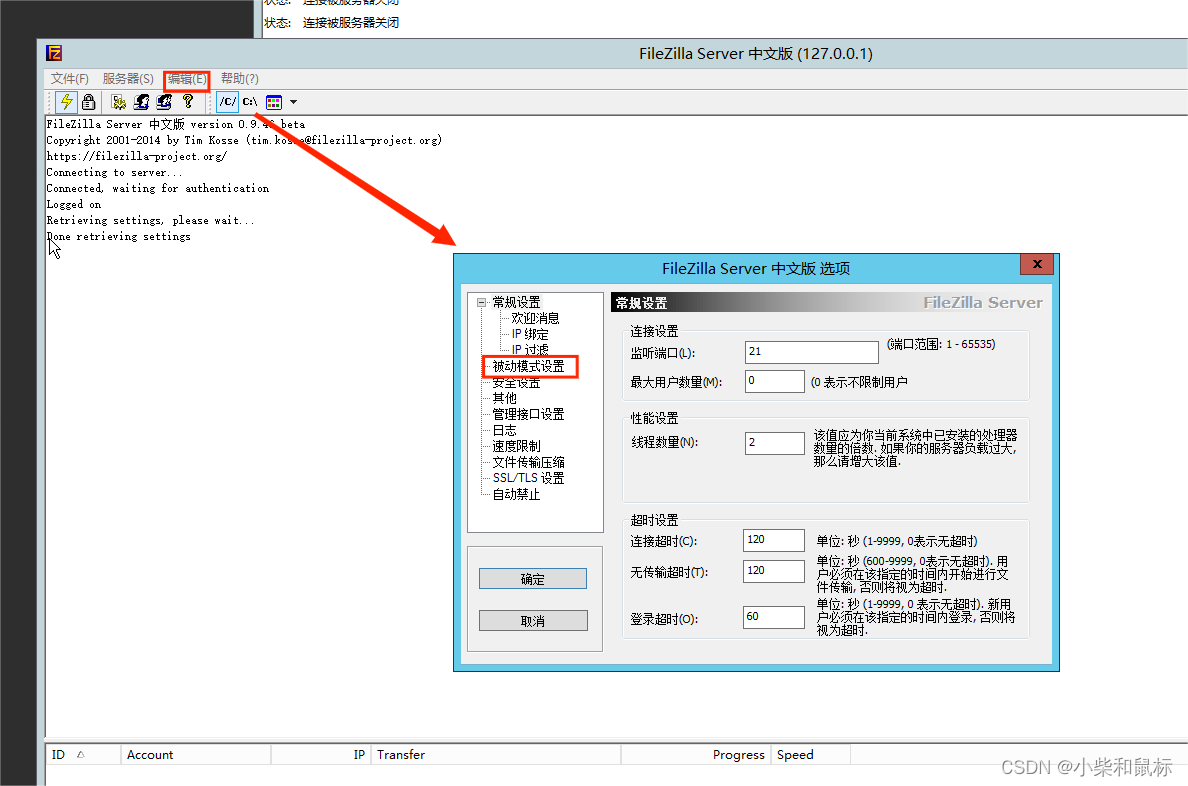
Task: Click the padlock lock server icon
Action: [x=89, y=102]
